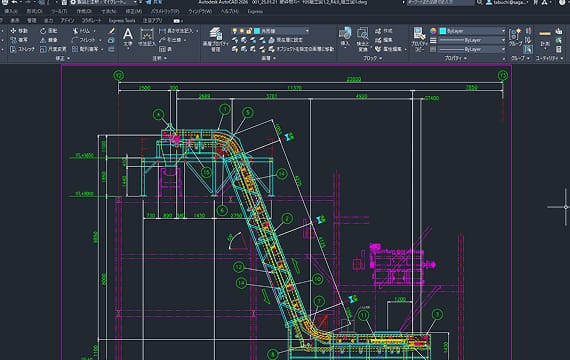Select the Rotate (回転) tool
Image resolution: width=570 pixels, height=360 pixels.
tap(49, 31)
